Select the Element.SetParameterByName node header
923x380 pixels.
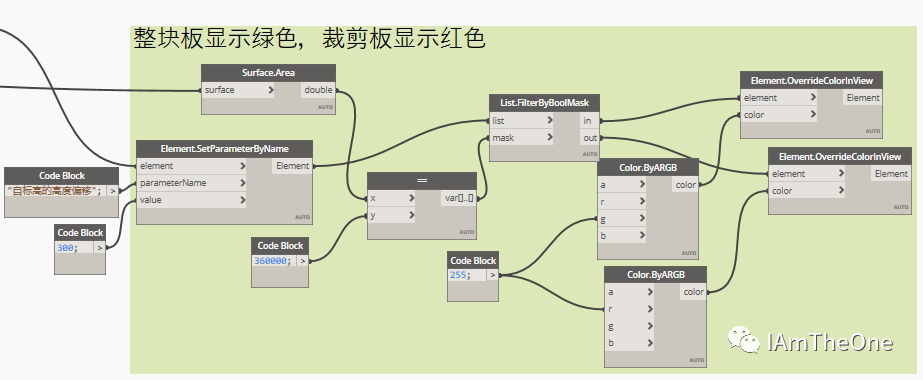point(224,148)
